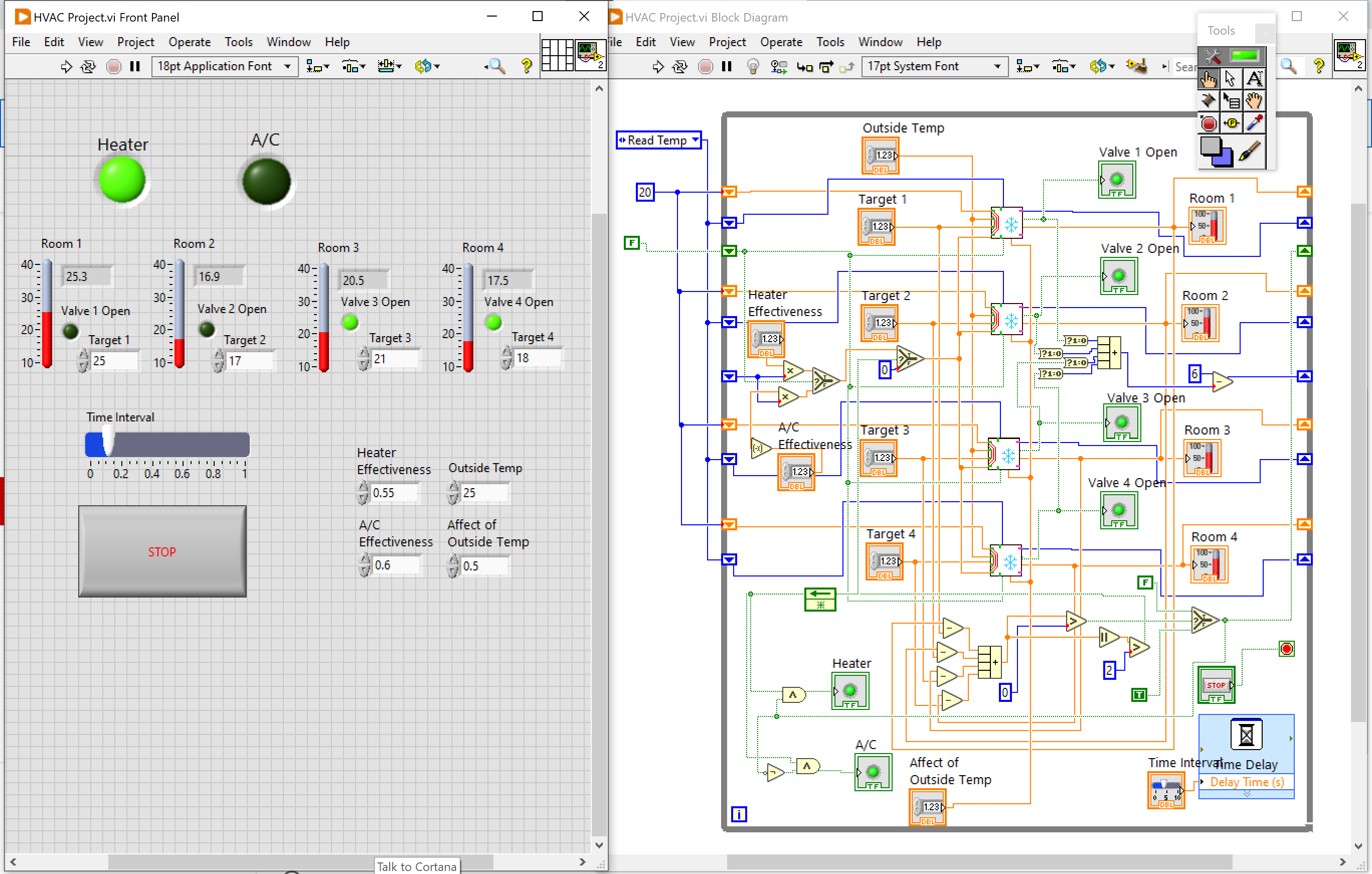Viewport: 1372px width, 874px height.
Task: Click Step Over button in Block Diagram
Action: click(x=825, y=67)
